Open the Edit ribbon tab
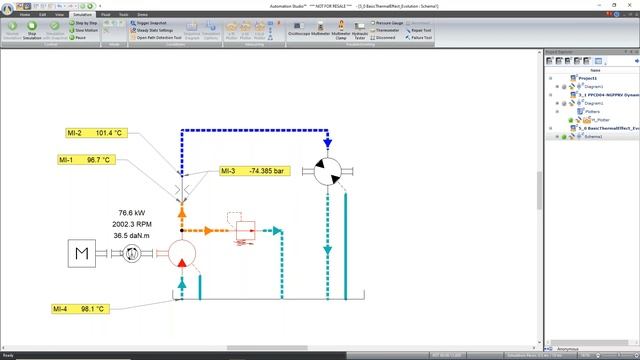The width and height of the screenshot is (640, 360). coord(42,14)
